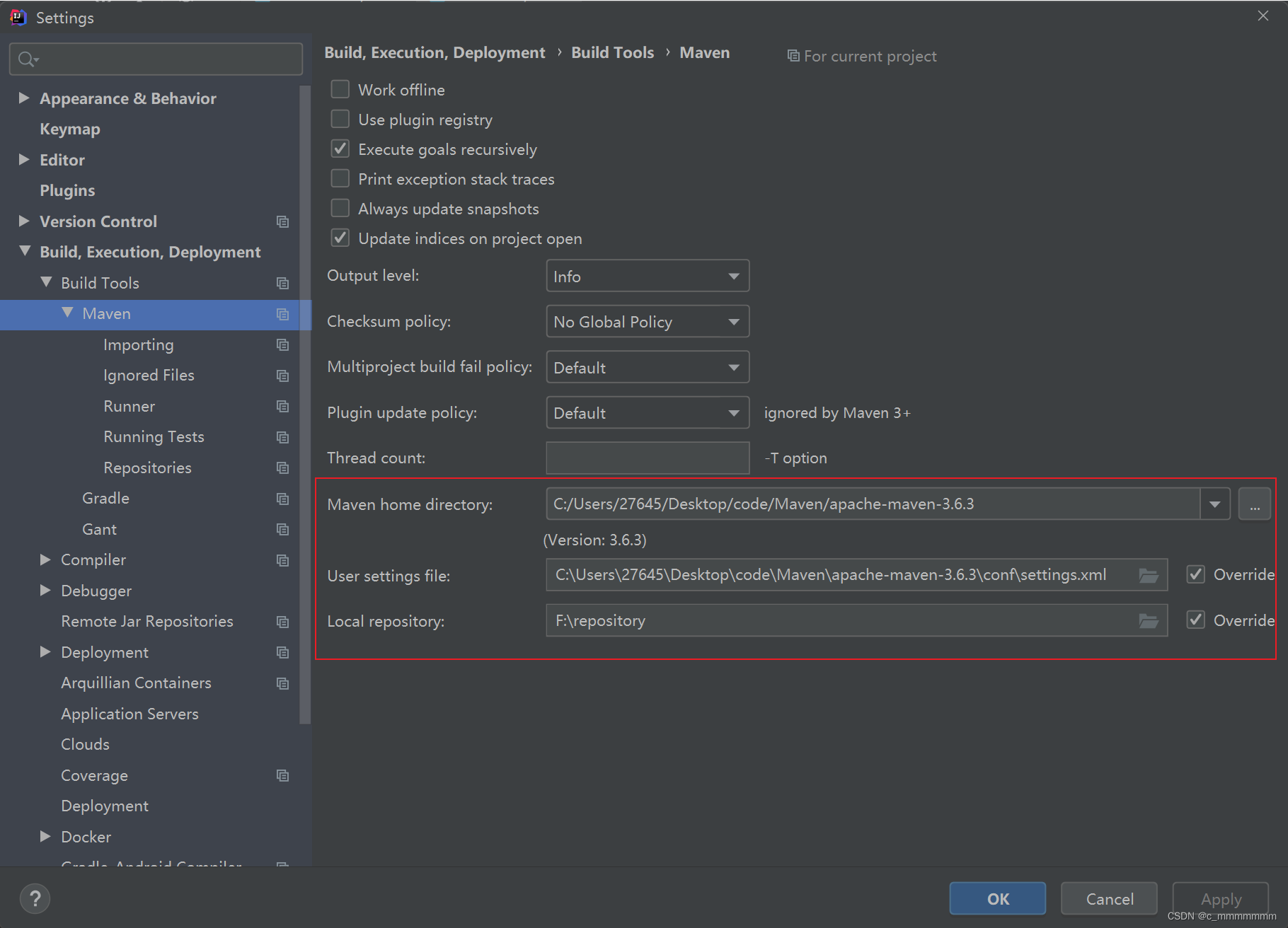Click the OK button
The width and height of the screenshot is (1288, 928).
(998, 899)
